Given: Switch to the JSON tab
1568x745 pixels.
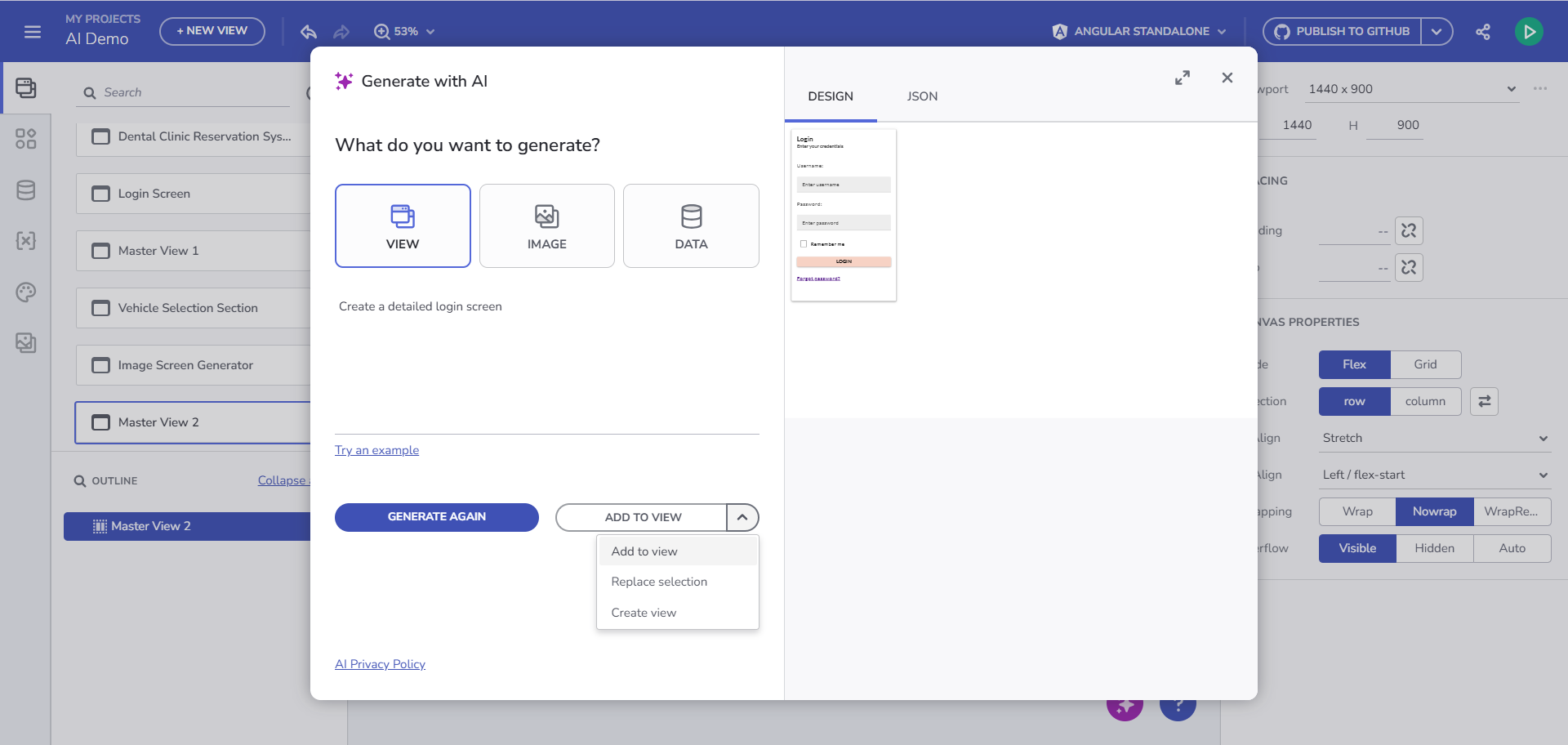Looking at the screenshot, I should pos(922,96).
